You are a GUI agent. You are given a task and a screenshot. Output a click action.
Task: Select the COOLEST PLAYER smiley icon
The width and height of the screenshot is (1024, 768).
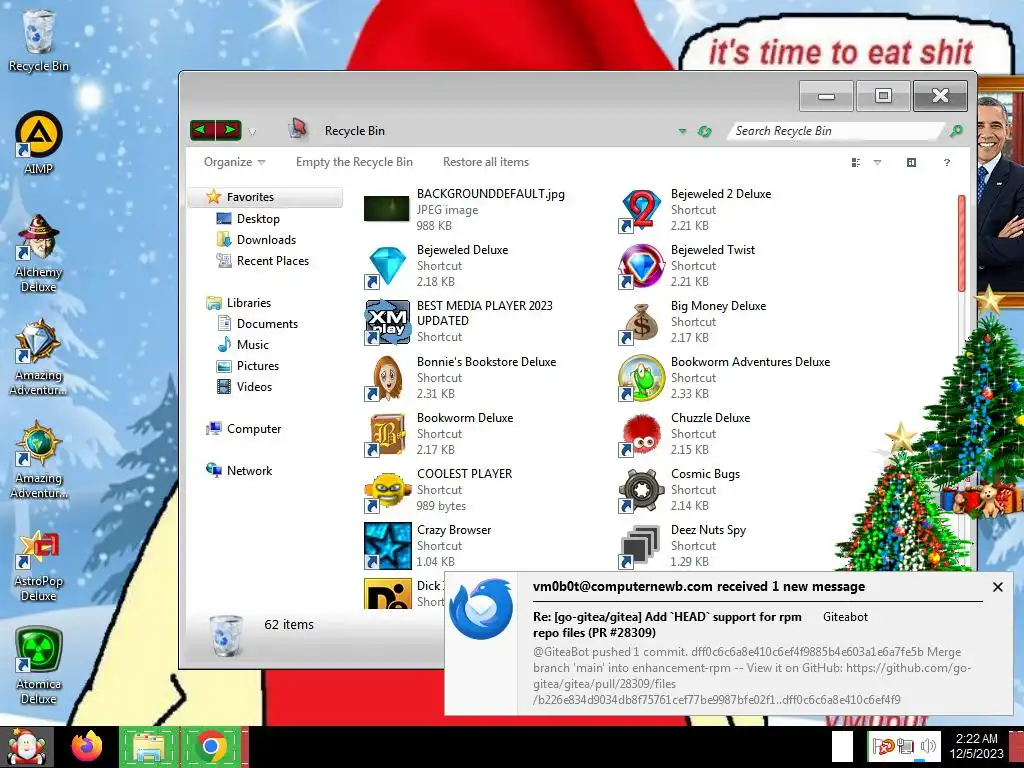387,490
